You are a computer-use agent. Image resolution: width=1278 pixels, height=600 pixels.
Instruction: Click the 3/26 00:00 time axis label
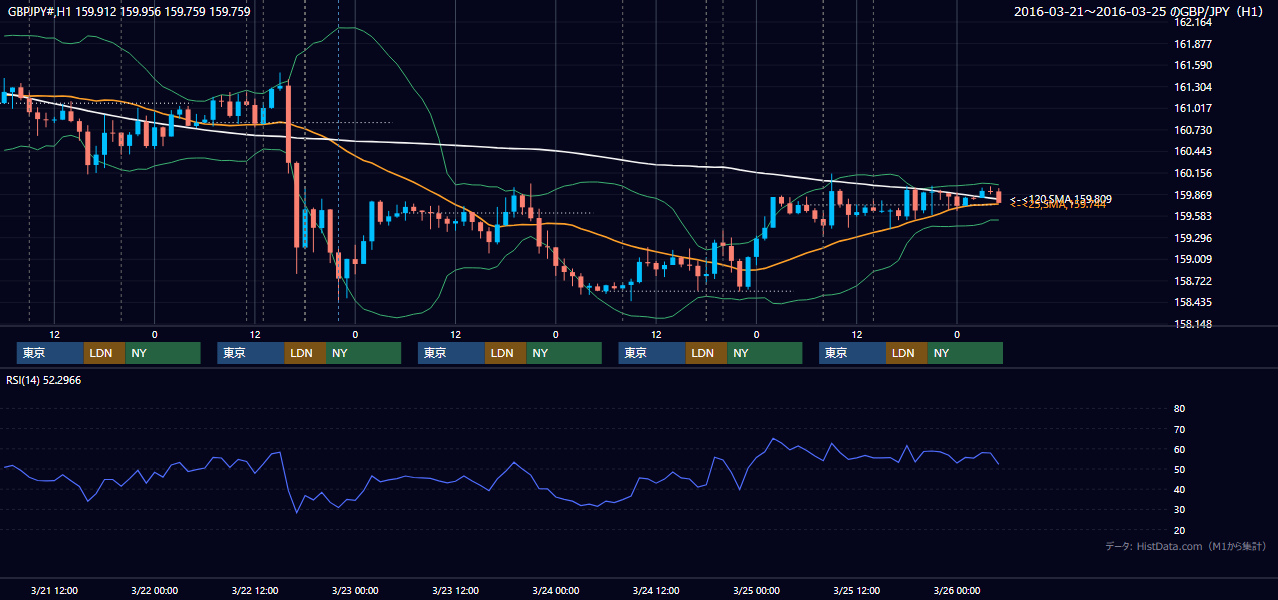pos(957,590)
